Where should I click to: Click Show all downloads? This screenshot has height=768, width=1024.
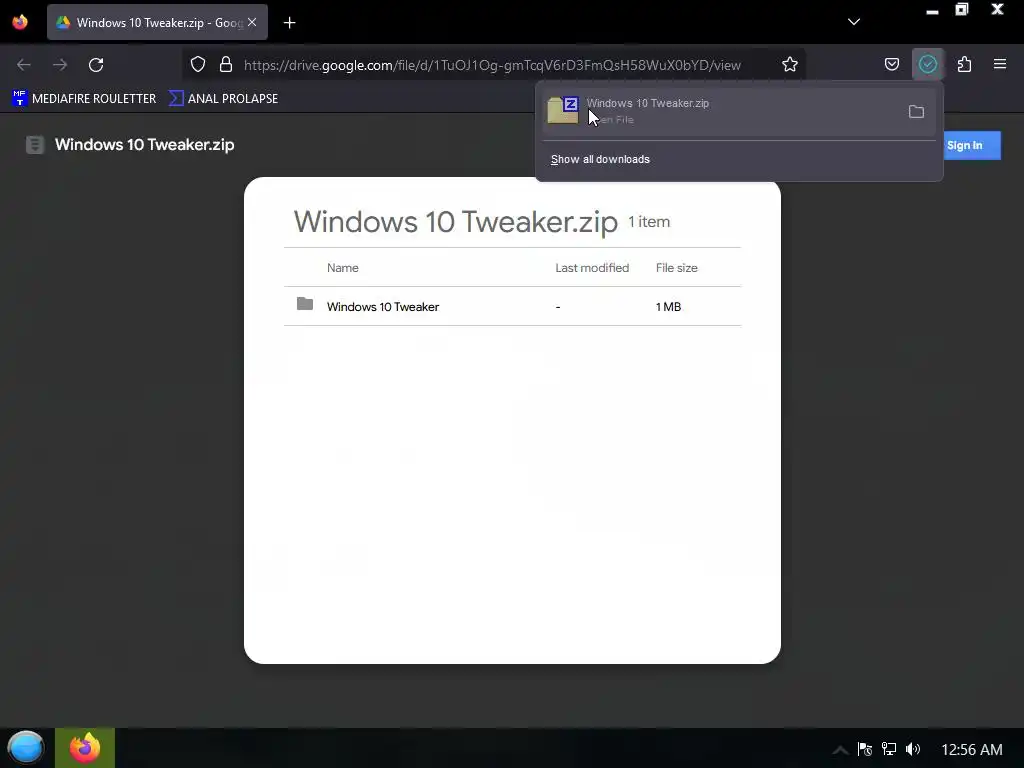[x=600, y=159]
